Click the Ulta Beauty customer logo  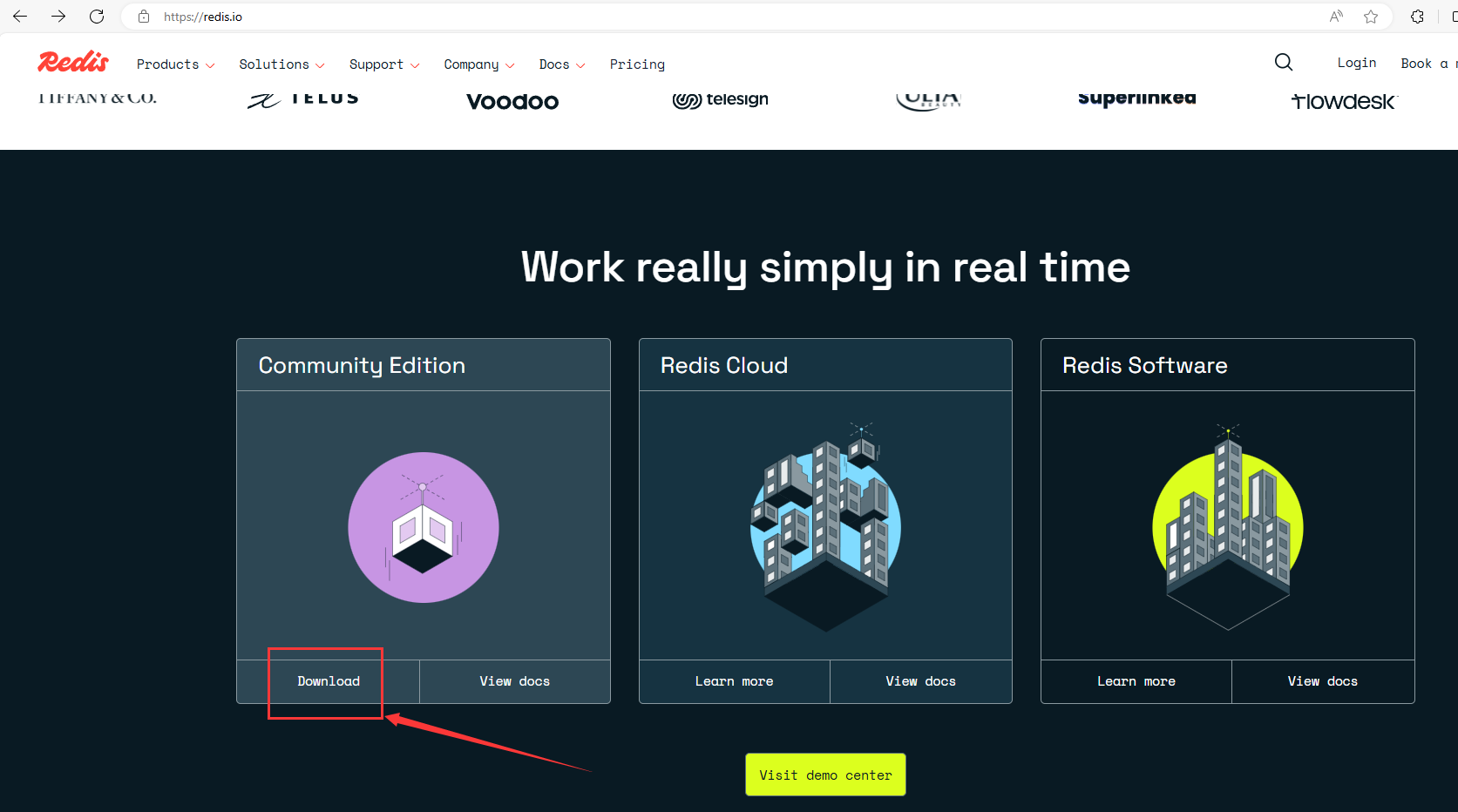pos(929,100)
